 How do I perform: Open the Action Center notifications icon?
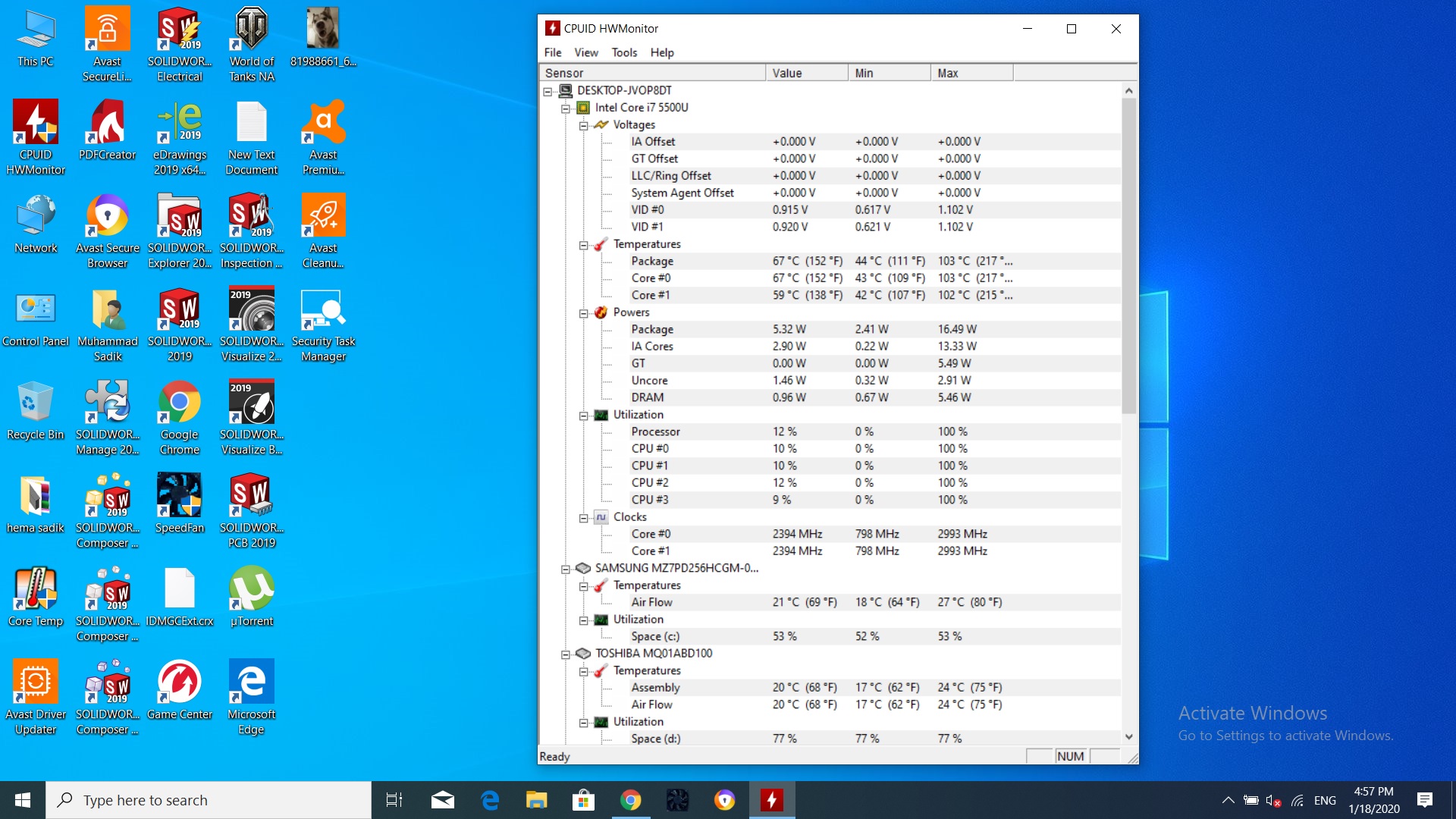pos(1425,800)
